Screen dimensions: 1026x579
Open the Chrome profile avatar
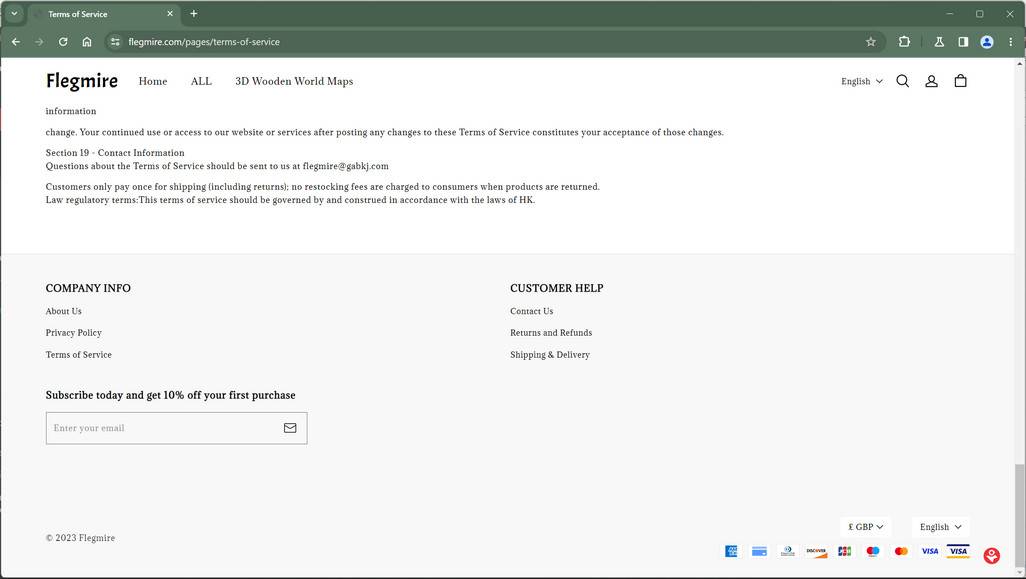click(987, 42)
